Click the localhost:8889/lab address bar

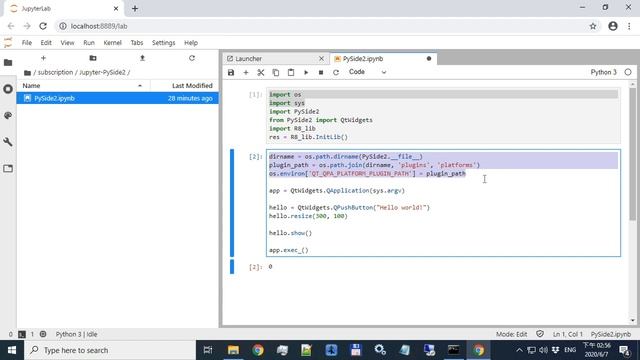tap(327, 26)
